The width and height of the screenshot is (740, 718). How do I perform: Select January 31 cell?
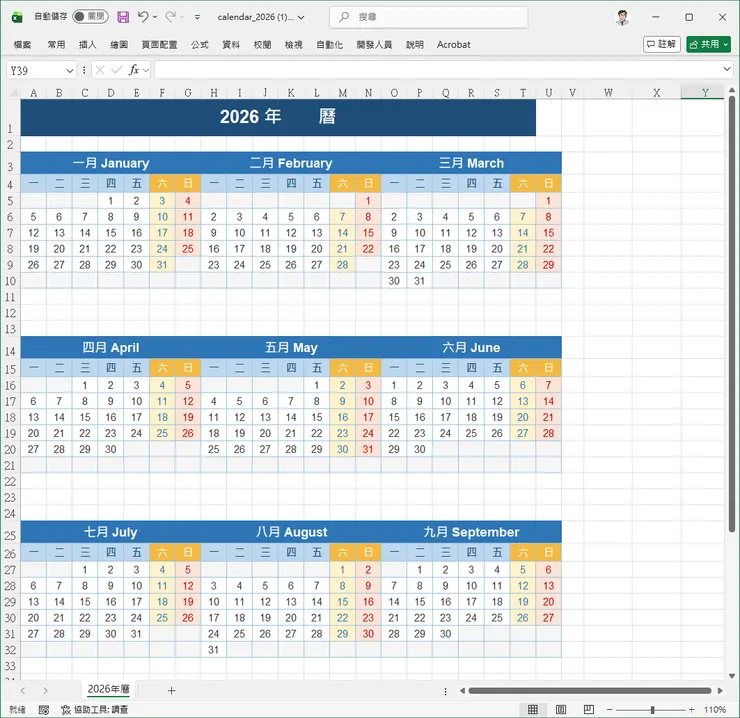coord(162,265)
